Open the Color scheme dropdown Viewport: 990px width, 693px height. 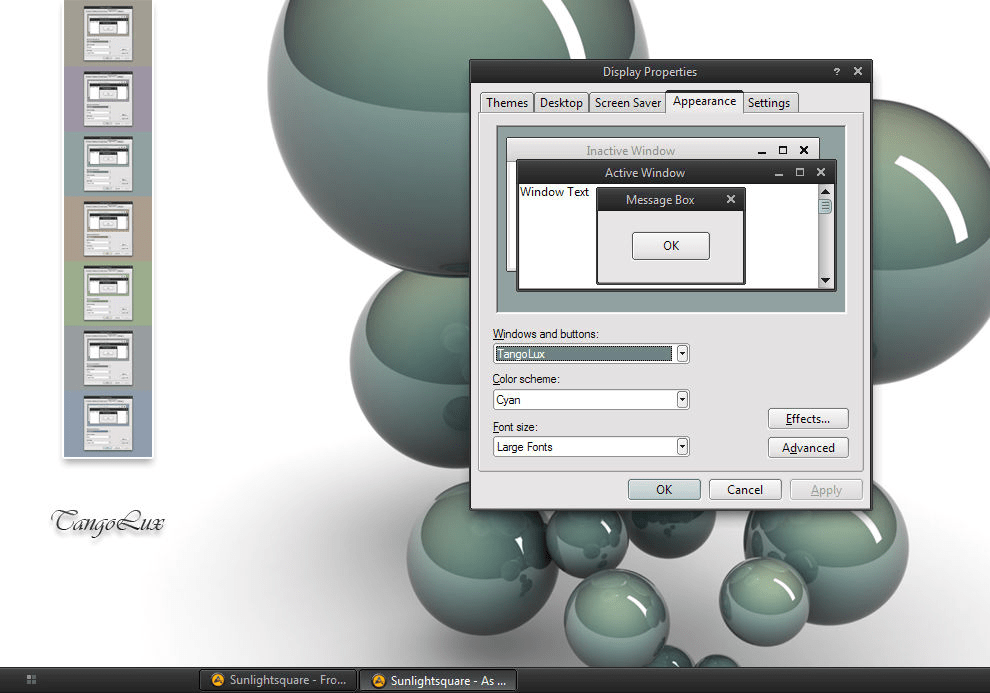(x=682, y=400)
